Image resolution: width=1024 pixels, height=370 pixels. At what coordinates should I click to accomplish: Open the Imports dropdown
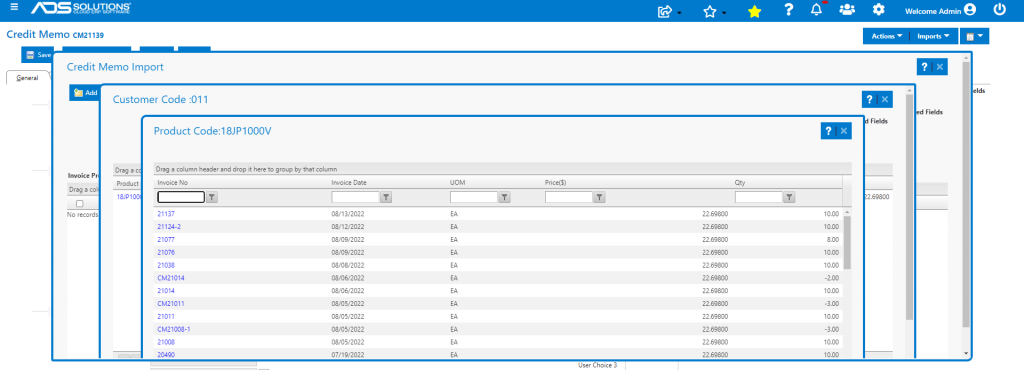934,37
